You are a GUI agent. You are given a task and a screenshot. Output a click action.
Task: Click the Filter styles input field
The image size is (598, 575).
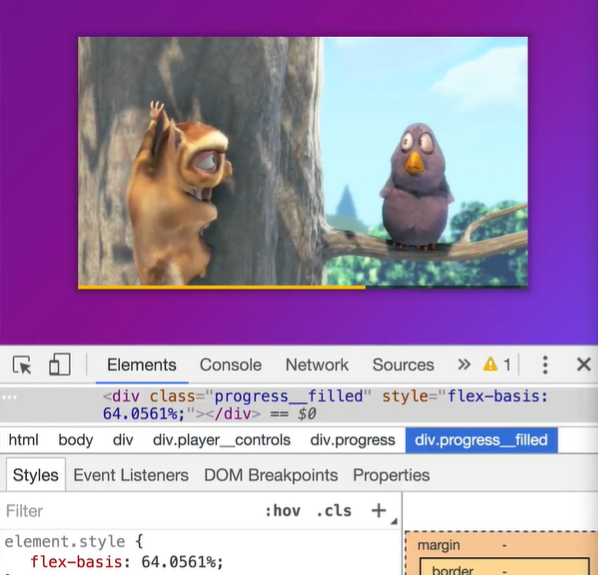coord(130,511)
